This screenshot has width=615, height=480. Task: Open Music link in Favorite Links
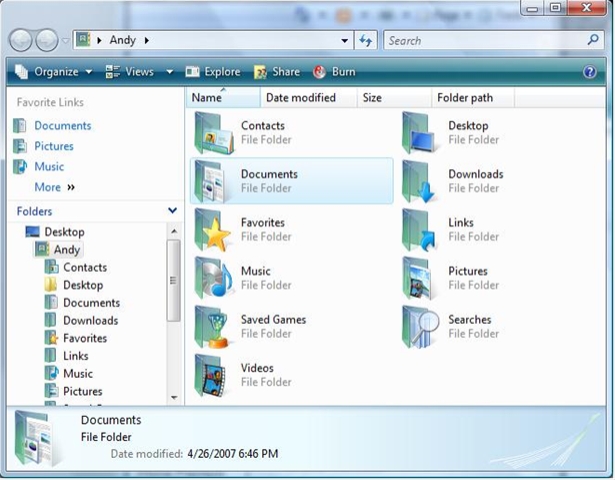tap(49, 166)
